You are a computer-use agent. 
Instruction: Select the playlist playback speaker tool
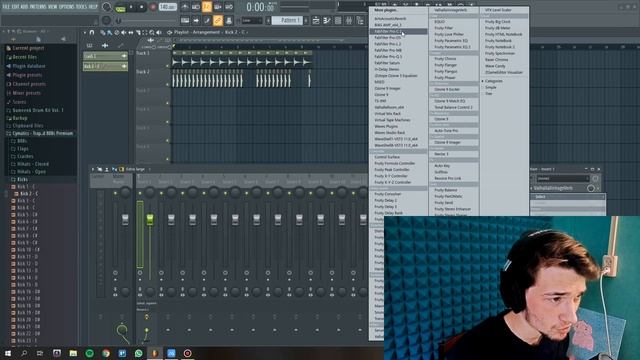coord(159,32)
